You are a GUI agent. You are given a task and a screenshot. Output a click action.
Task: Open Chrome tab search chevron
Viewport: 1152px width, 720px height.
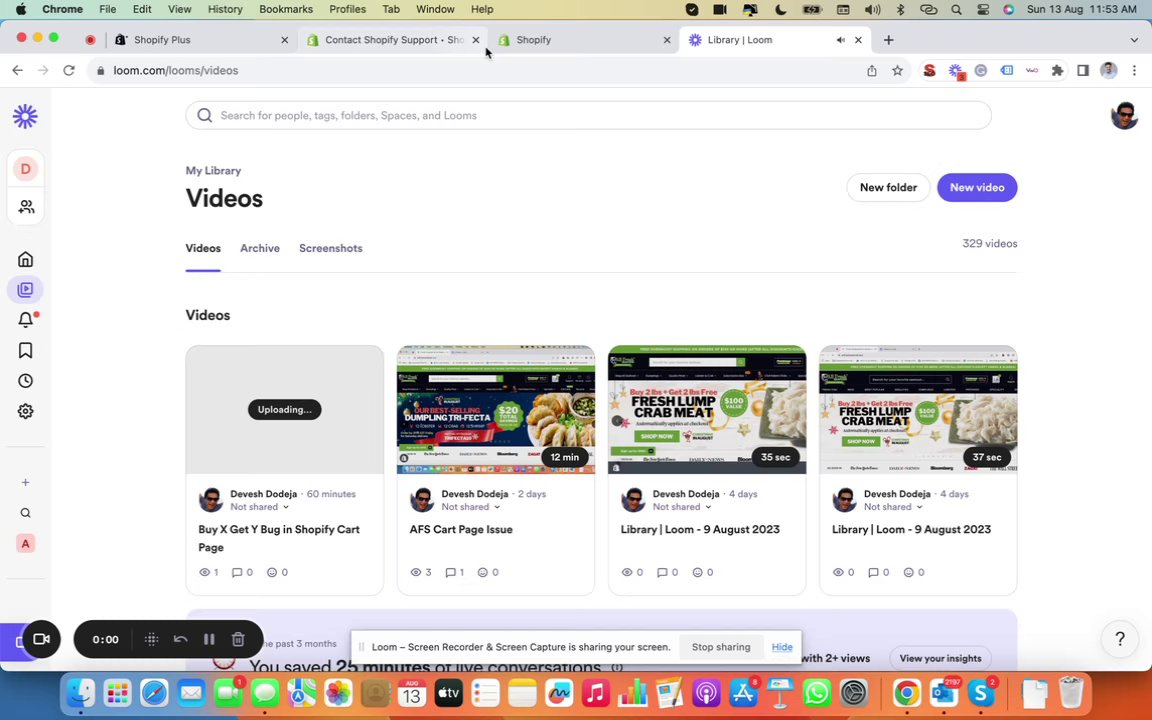coord(1134,40)
